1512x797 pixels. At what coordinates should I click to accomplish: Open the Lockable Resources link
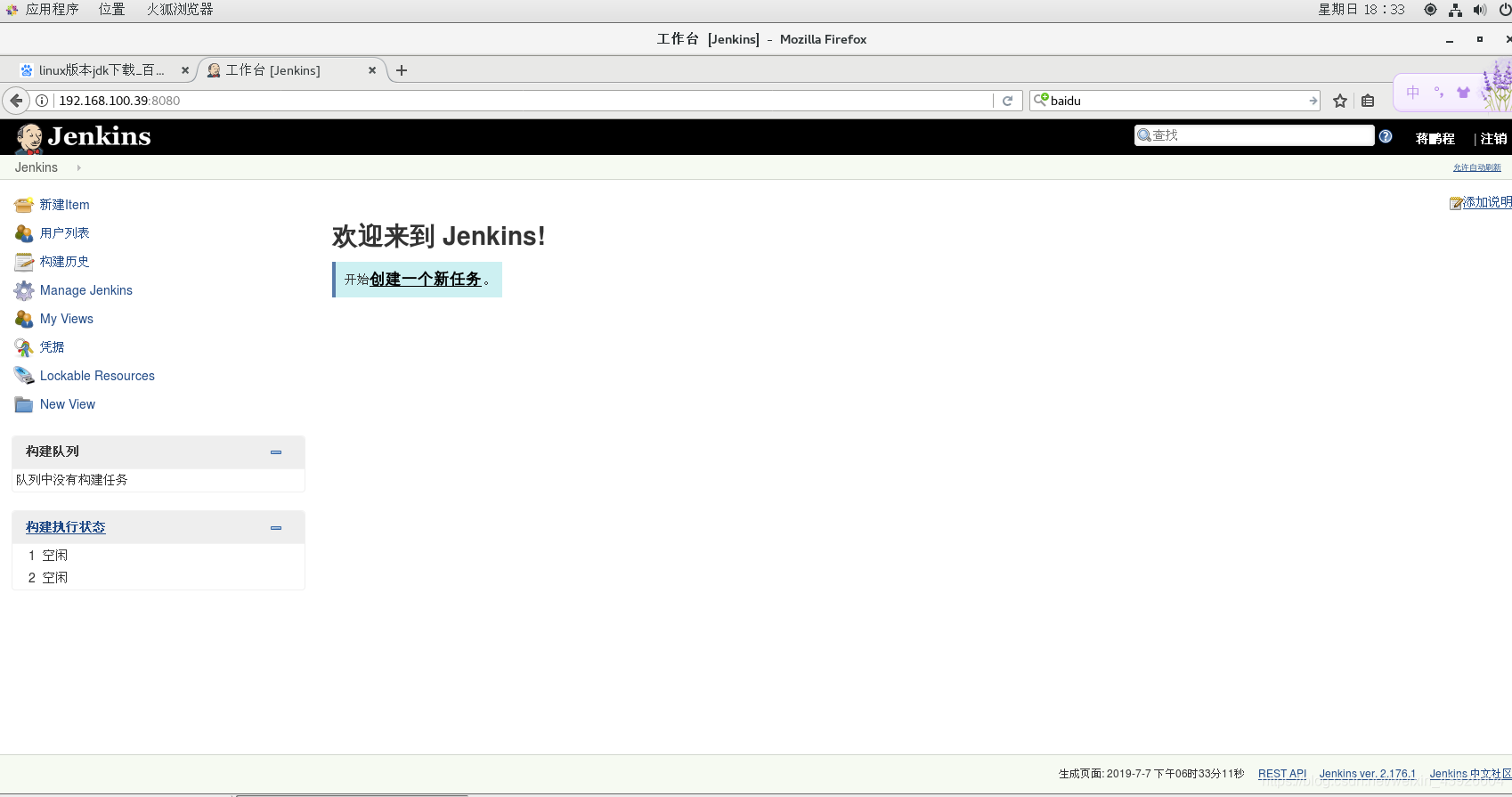(97, 376)
